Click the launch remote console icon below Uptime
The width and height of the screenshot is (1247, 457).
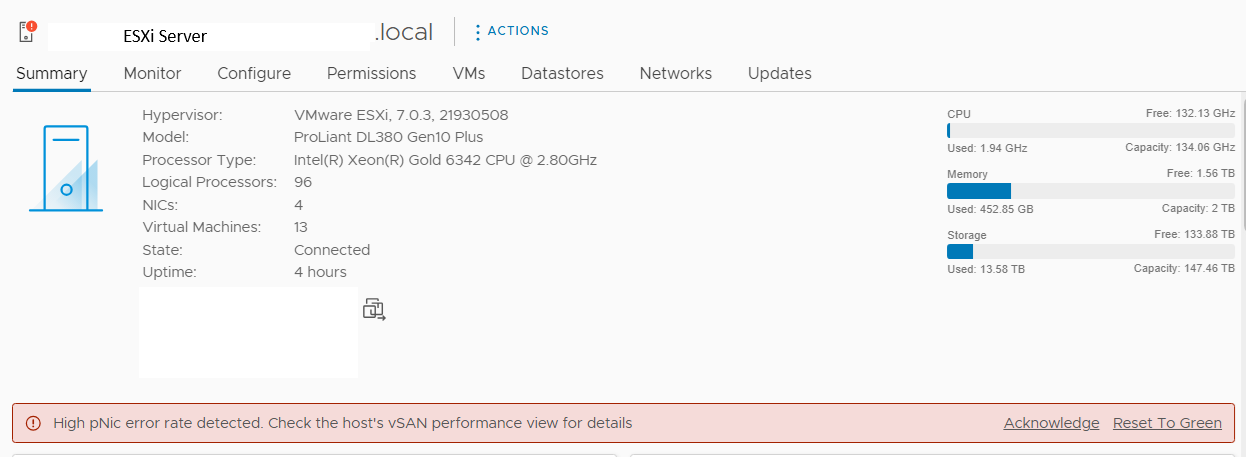pos(374,309)
